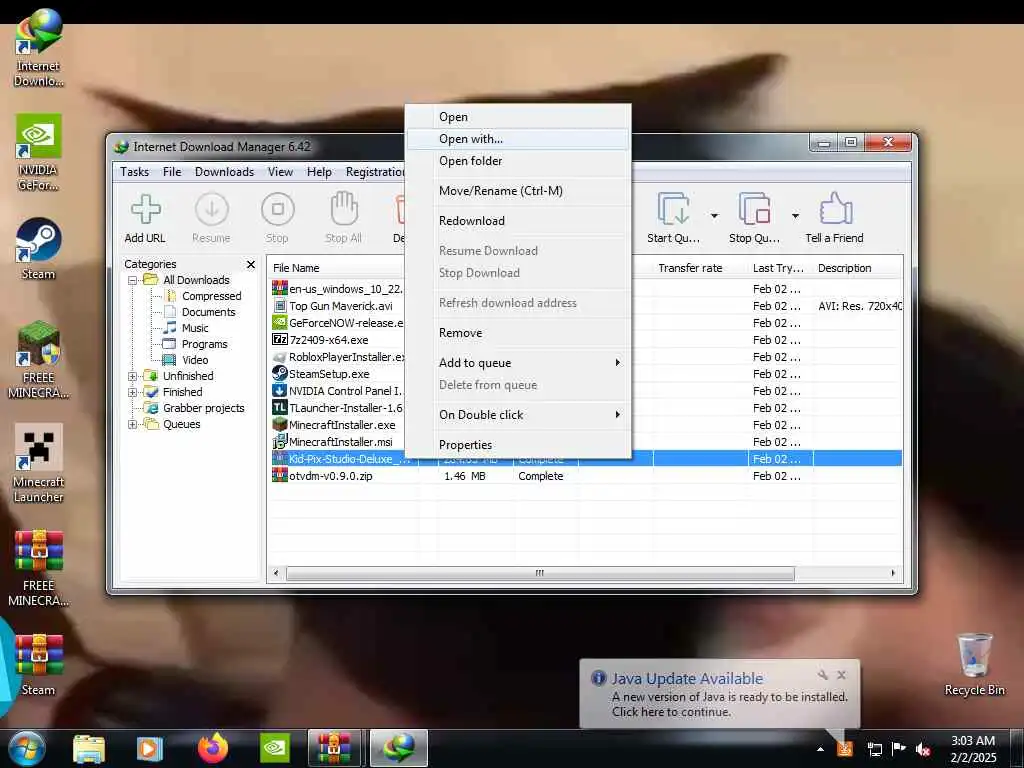Click the media player taskbar icon

tap(149, 749)
